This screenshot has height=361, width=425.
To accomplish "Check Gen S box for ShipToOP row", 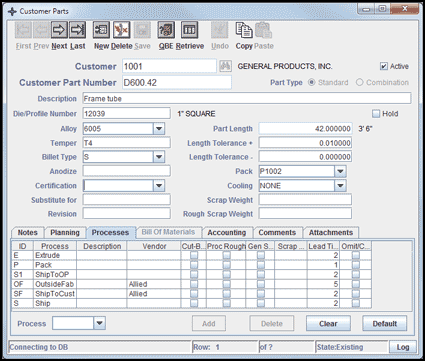I will point(261,275).
